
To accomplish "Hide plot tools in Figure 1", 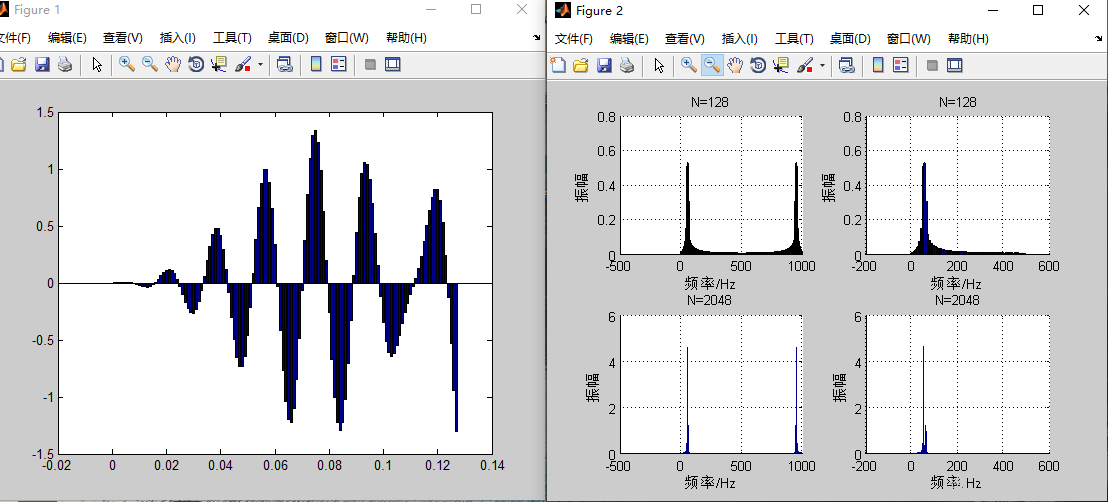I will point(370,65).
